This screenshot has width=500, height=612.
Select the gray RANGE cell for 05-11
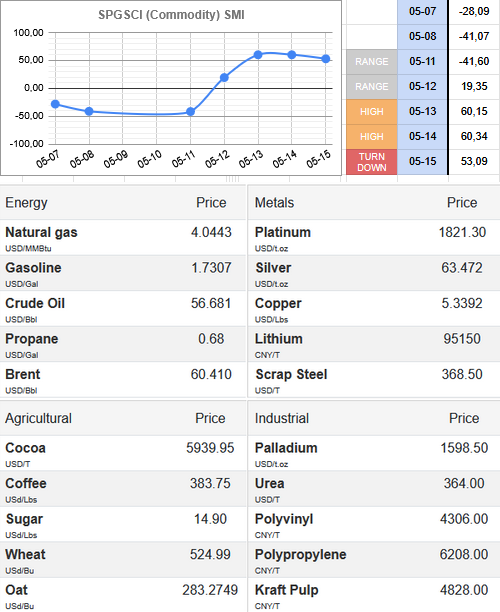(x=372, y=62)
